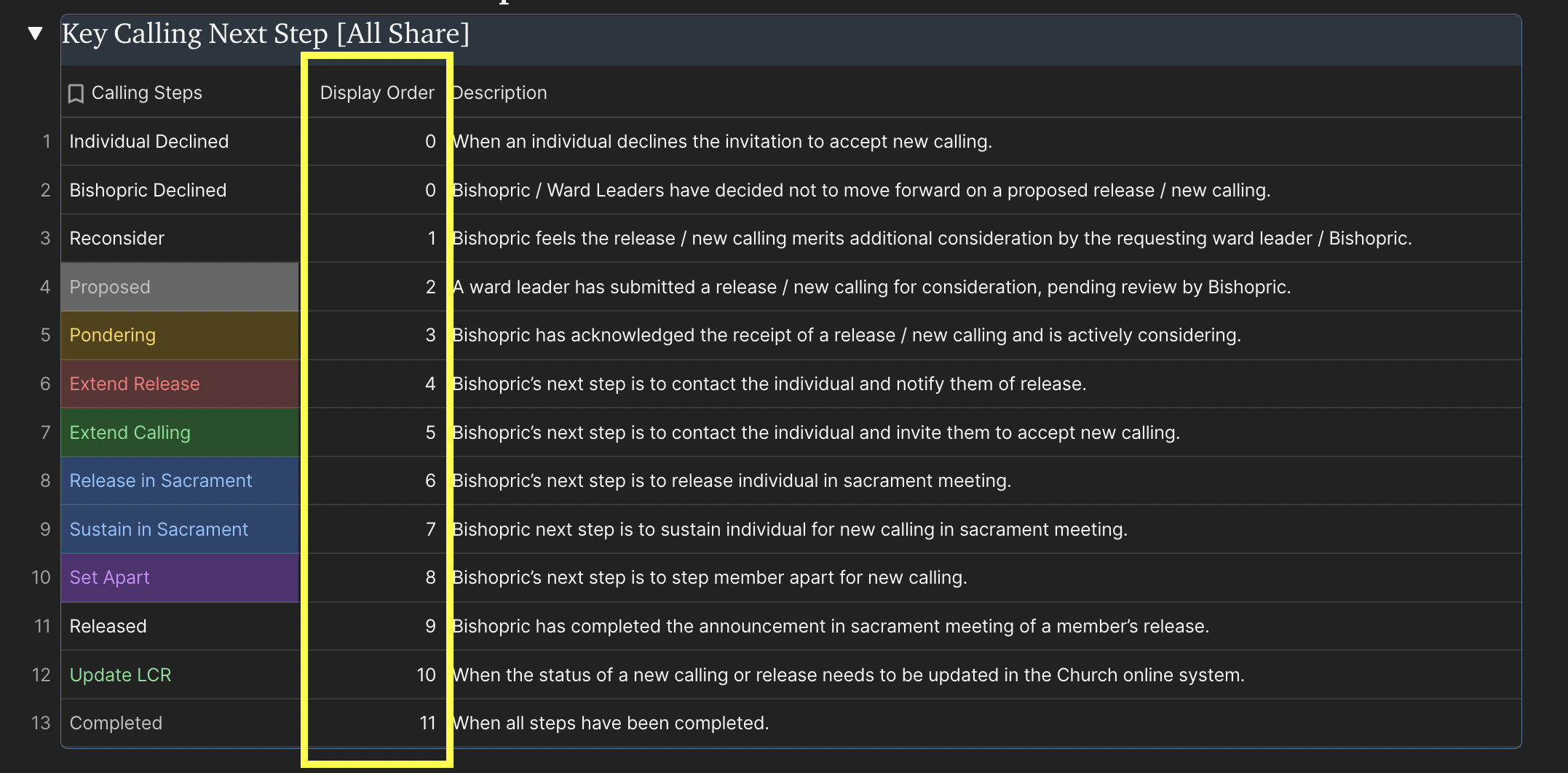Select display order 5 in Extend Calling row
Screen dimensions: 1568x773
[431, 432]
